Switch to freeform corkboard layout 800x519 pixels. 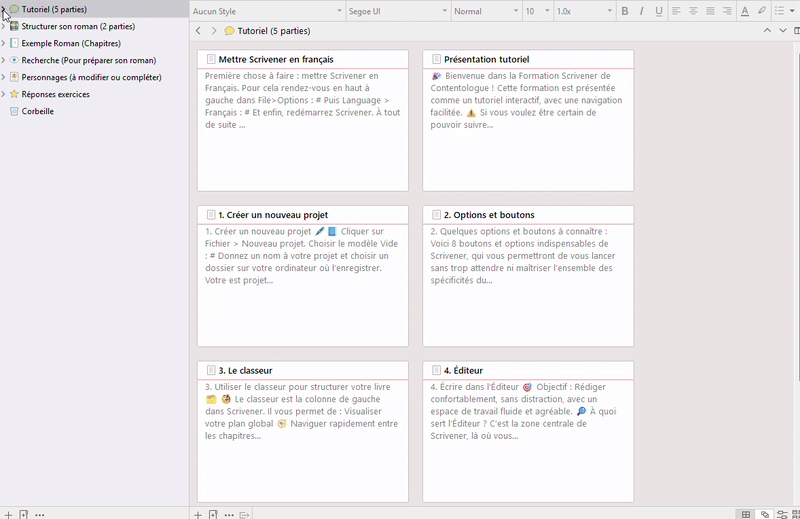point(764,514)
